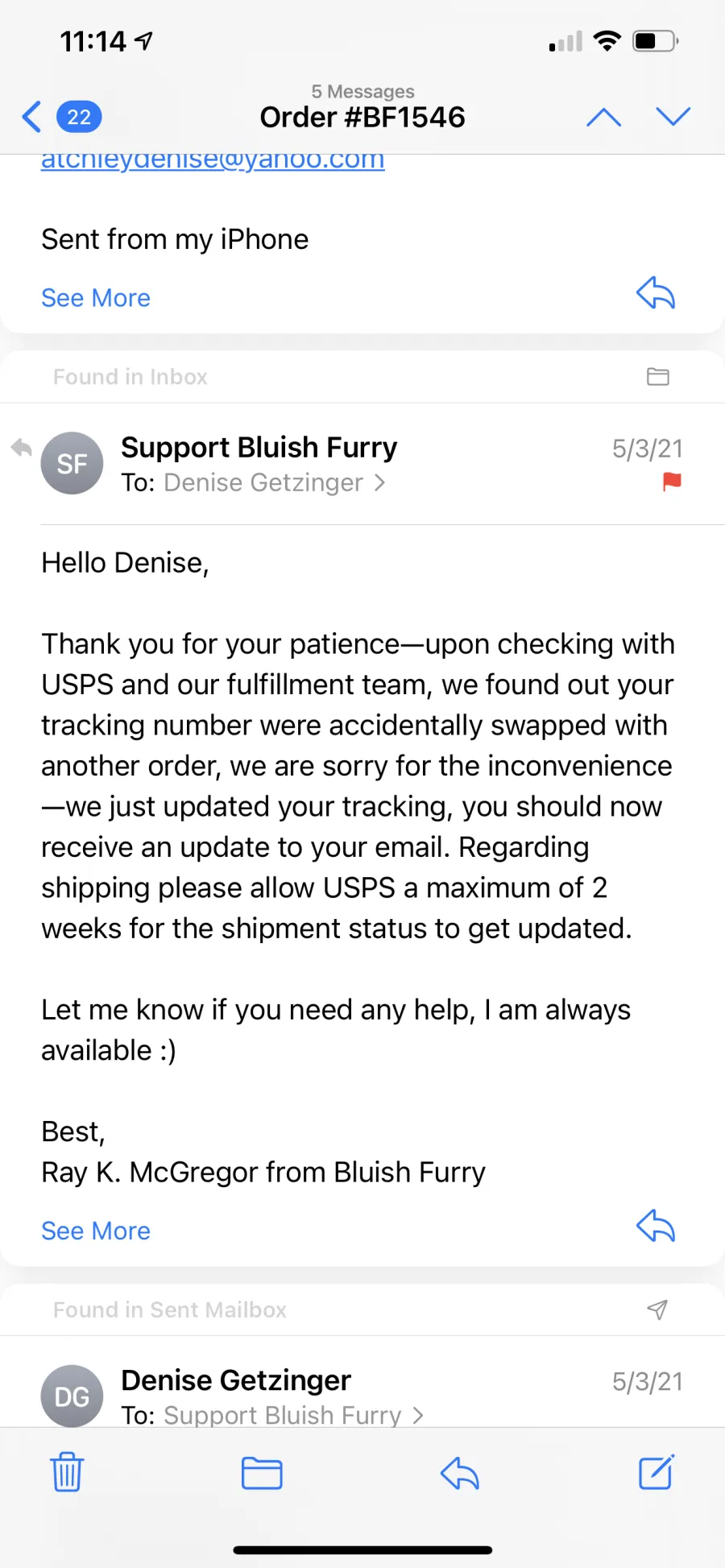The width and height of the screenshot is (725, 1568).
Task: Jump to previous message with up chevron
Action: click(x=603, y=118)
